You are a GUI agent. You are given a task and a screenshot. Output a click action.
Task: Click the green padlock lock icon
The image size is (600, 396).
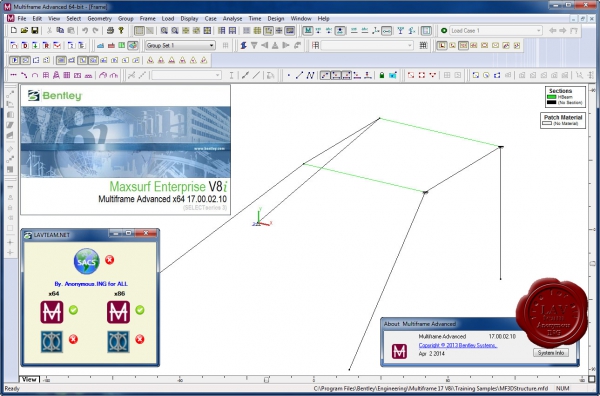pyautogui.click(x=382, y=75)
